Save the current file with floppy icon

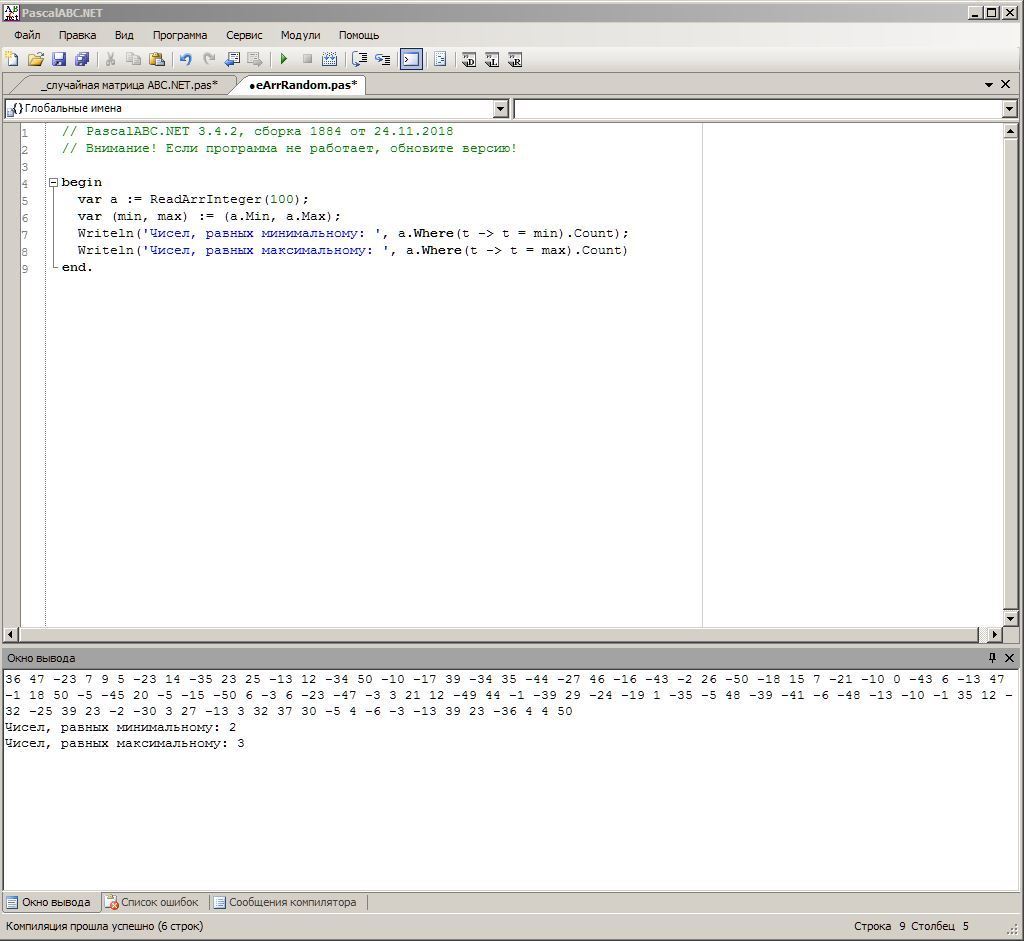coord(58,60)
